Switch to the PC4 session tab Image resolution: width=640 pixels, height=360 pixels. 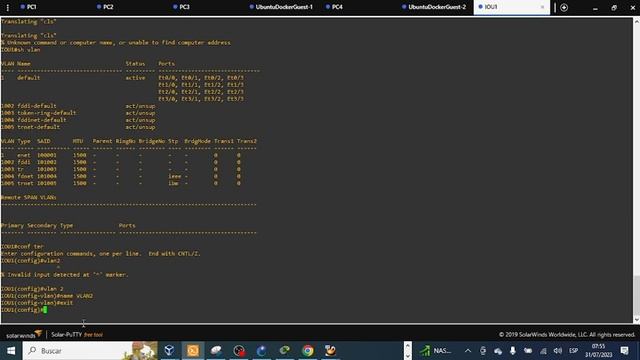click(x=334, y=7)
